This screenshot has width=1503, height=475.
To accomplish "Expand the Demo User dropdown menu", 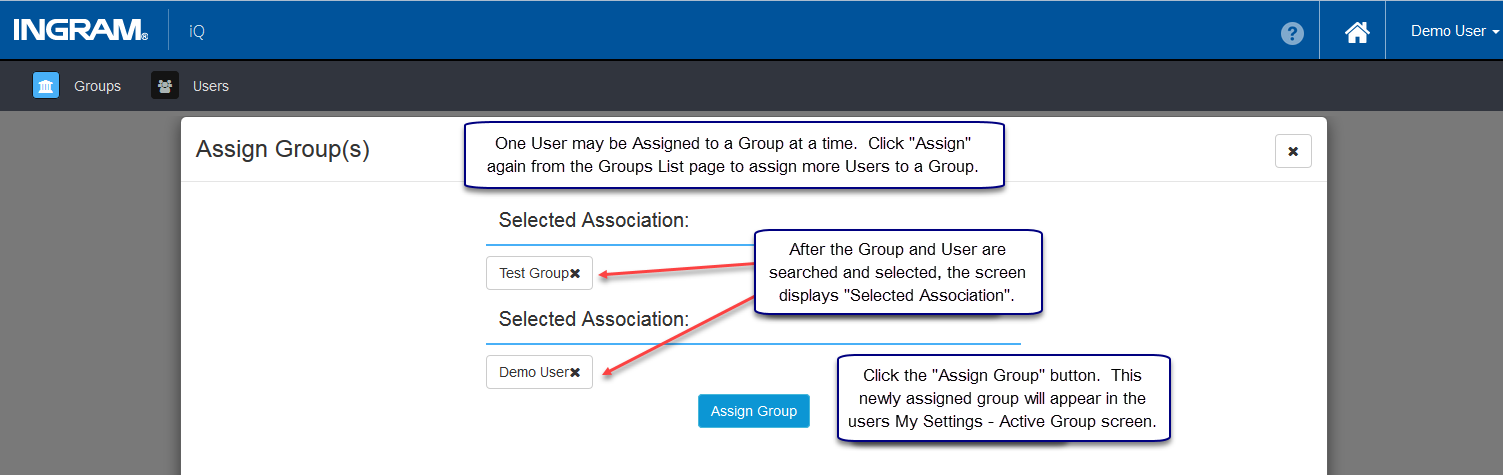I will pyautogui.click(x=1455, y=31).
